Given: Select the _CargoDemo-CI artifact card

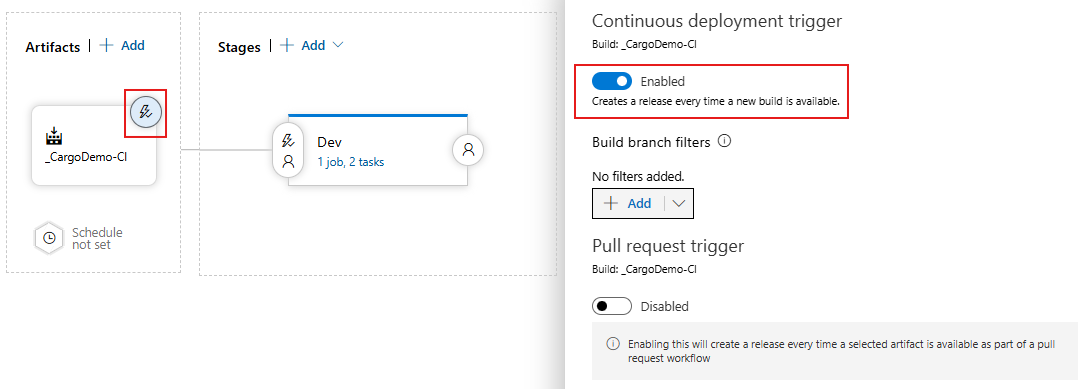Looking at the screenshot, I should pos(94,146).
